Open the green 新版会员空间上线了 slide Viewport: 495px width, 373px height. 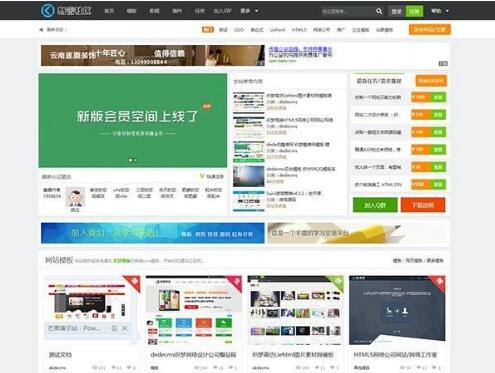point(133,120)
